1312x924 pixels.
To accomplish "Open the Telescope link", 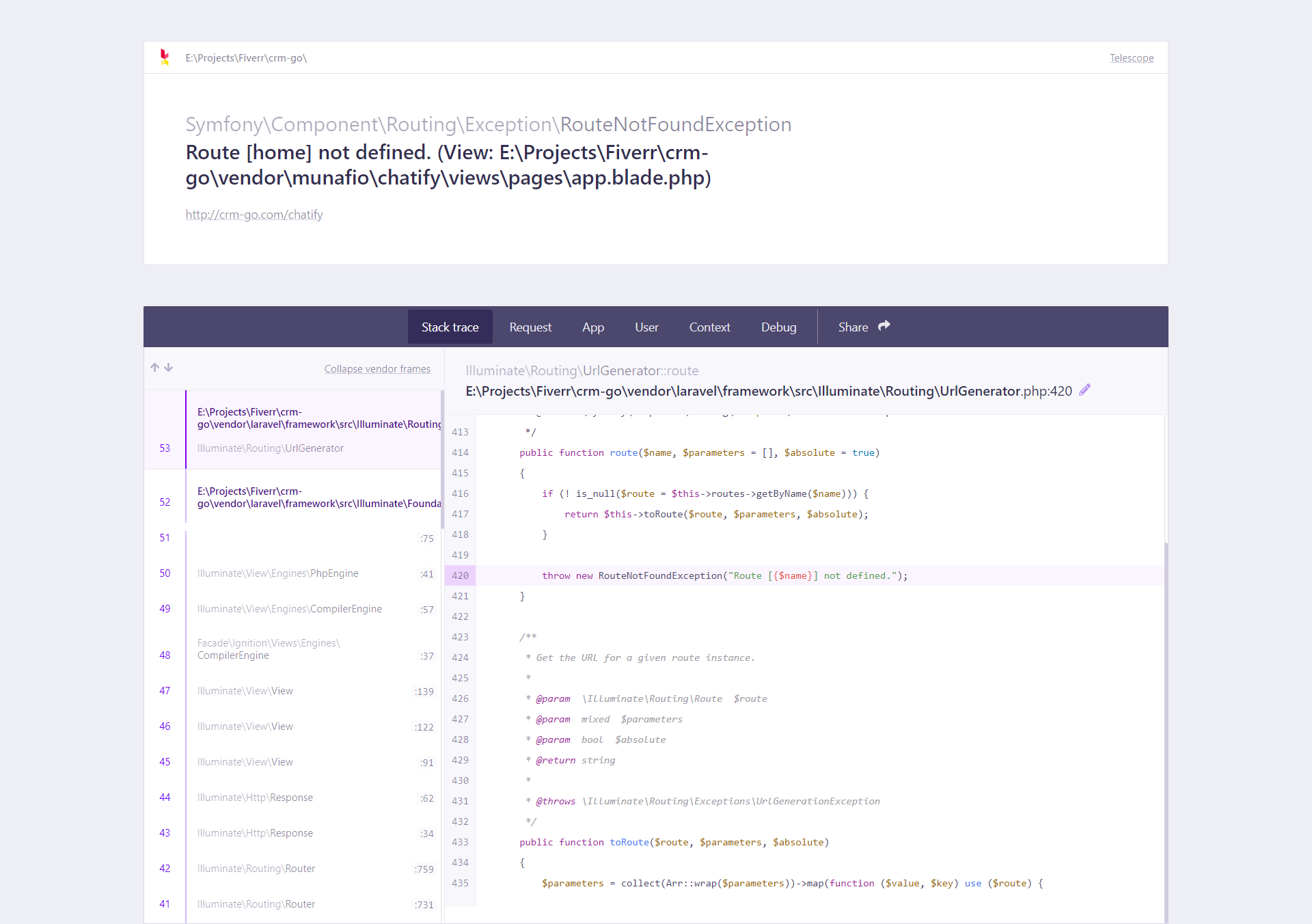I will tap(1131, 58).
